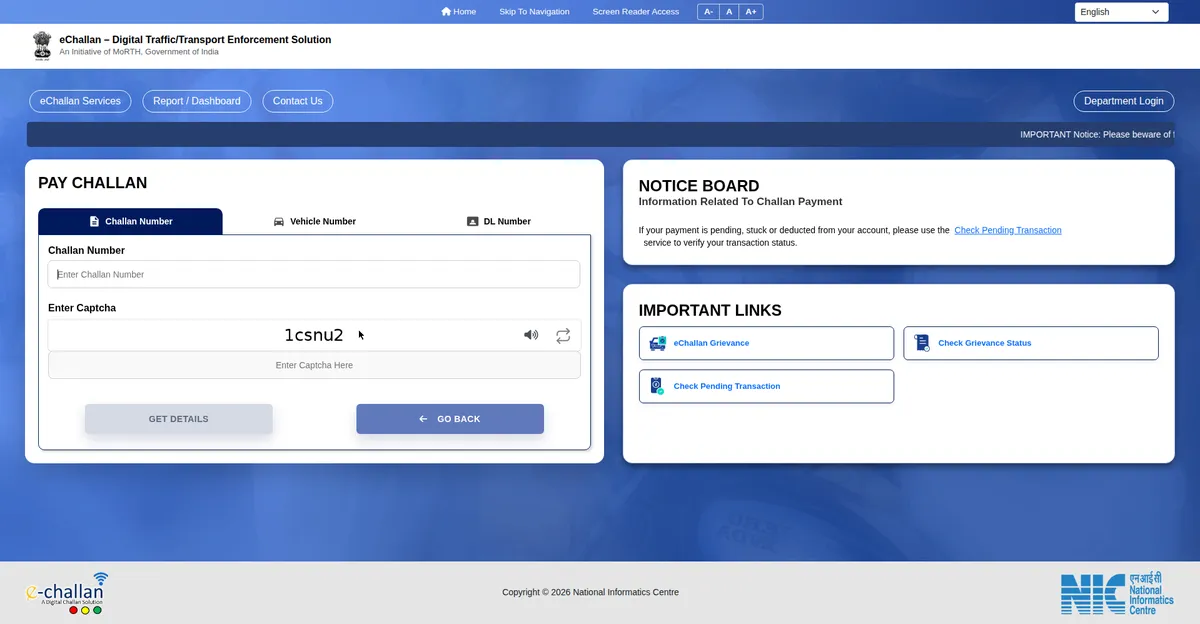Switch to the Challan Number tab

coord(130,221)
